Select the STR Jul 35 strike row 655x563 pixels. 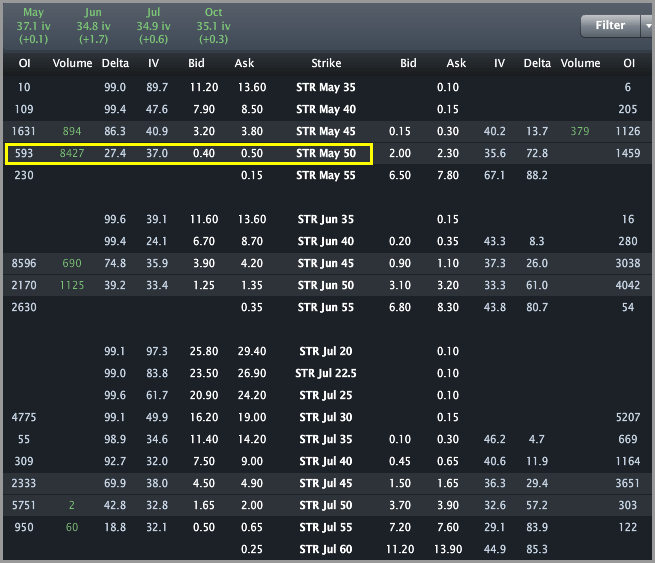tap(328, 439)
